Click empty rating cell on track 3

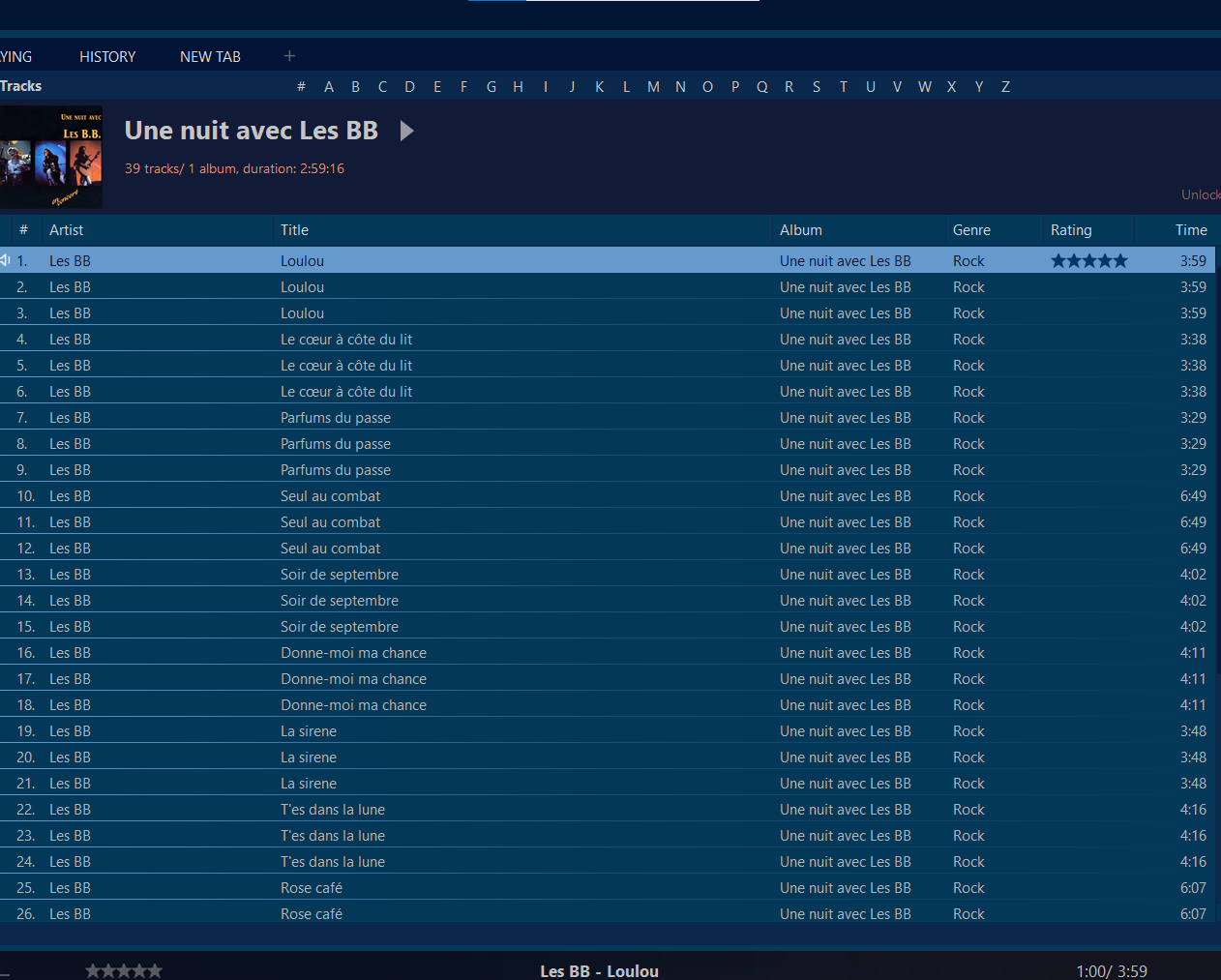click(1089, 313)
